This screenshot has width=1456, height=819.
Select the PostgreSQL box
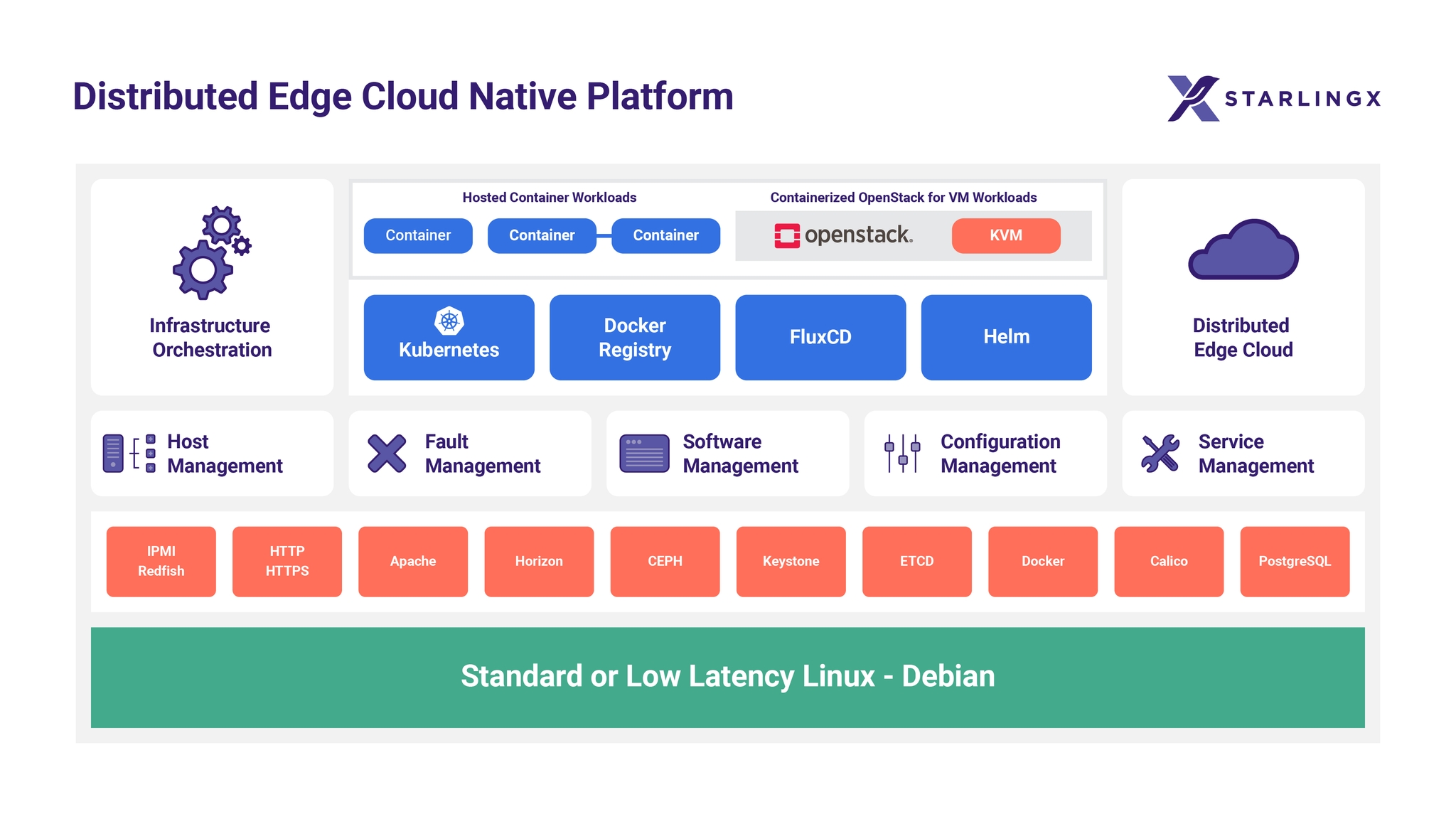pos(1294,561)
